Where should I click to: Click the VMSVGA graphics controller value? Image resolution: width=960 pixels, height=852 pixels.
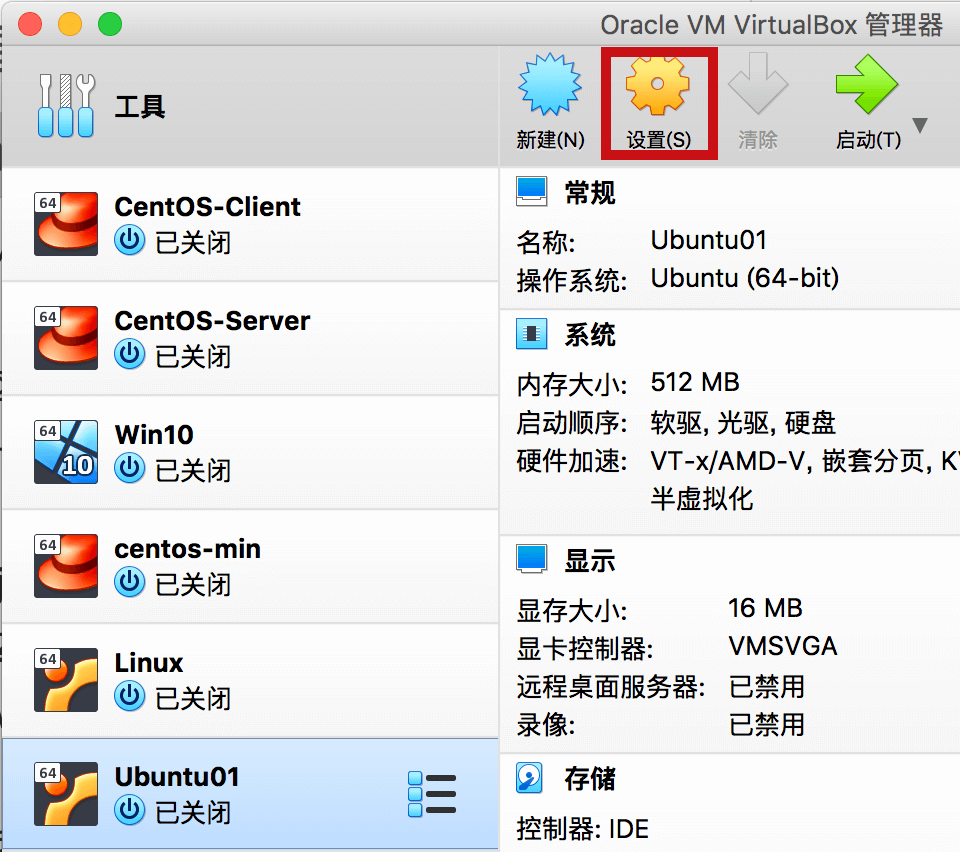(x=782, y=646)
